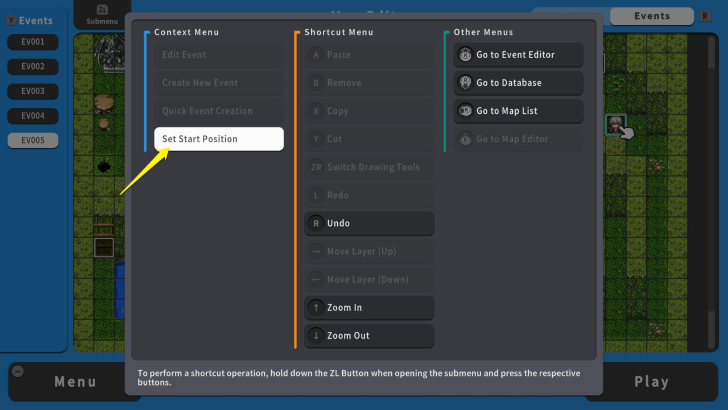Open Go to Event Editor
This screenshot has width=728, height=410.
click(518, 55)
